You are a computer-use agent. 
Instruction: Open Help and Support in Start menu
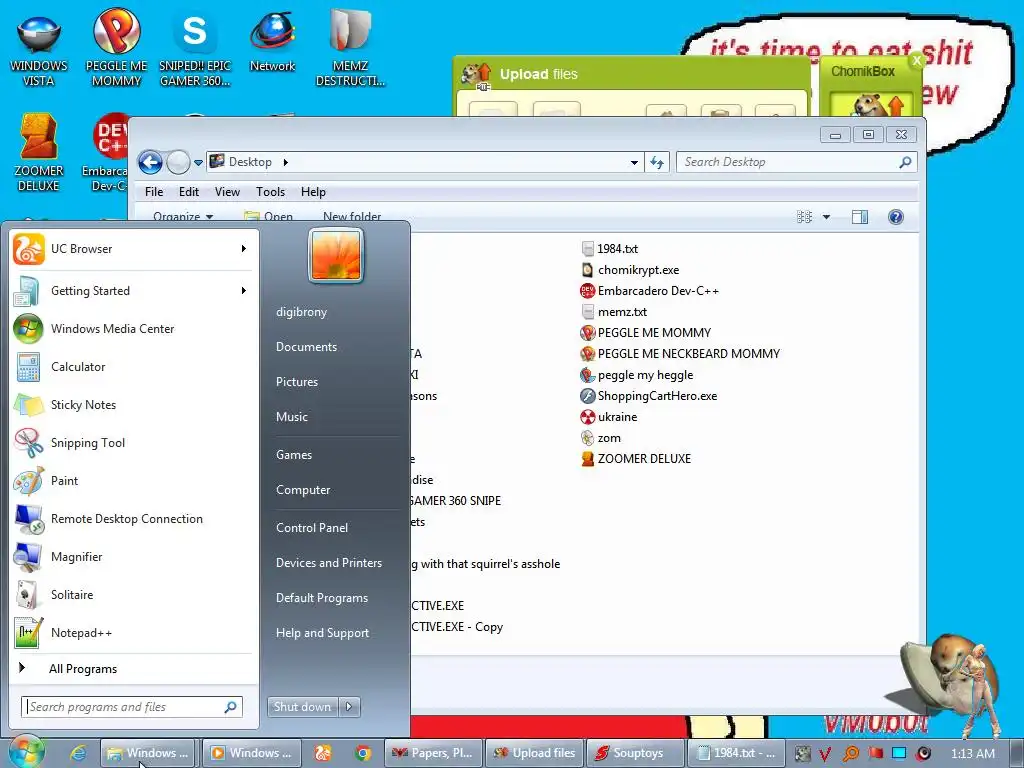pyautogui.click(x=322, y=633)
